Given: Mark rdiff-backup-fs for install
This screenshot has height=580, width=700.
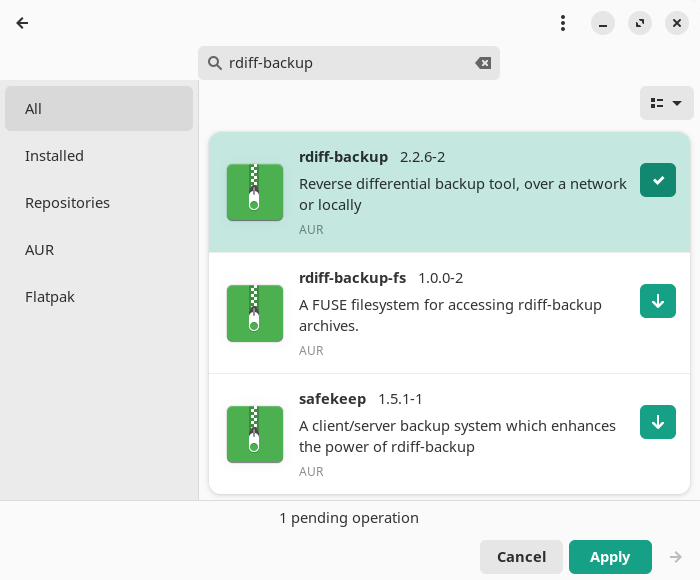Looking at the screenshot, I should click(x=658, y=301).
